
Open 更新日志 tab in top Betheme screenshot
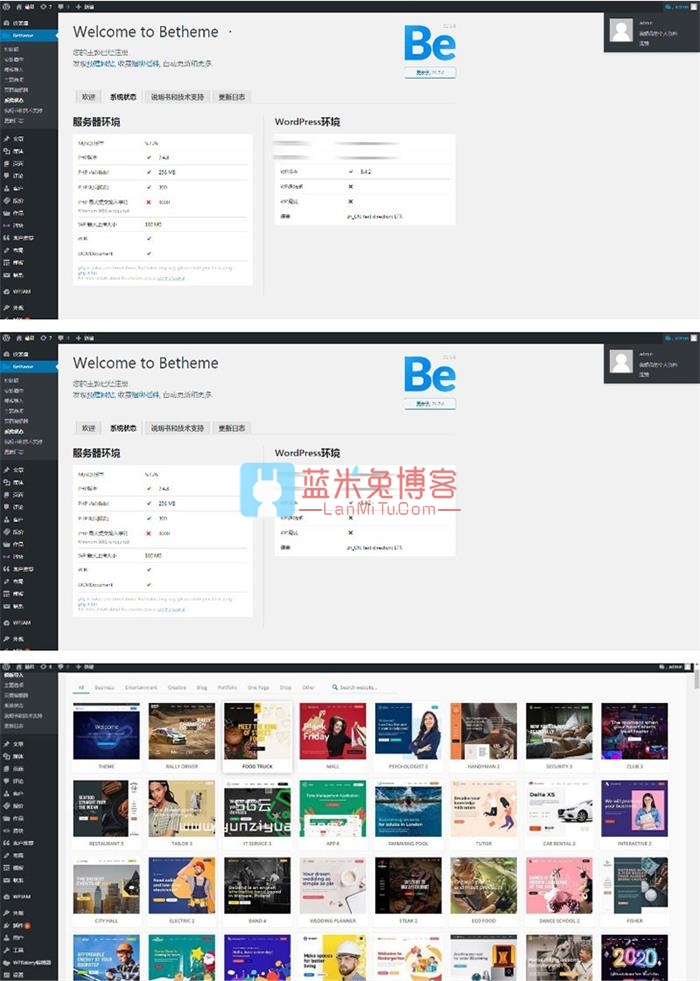click(x=231, y=97)
